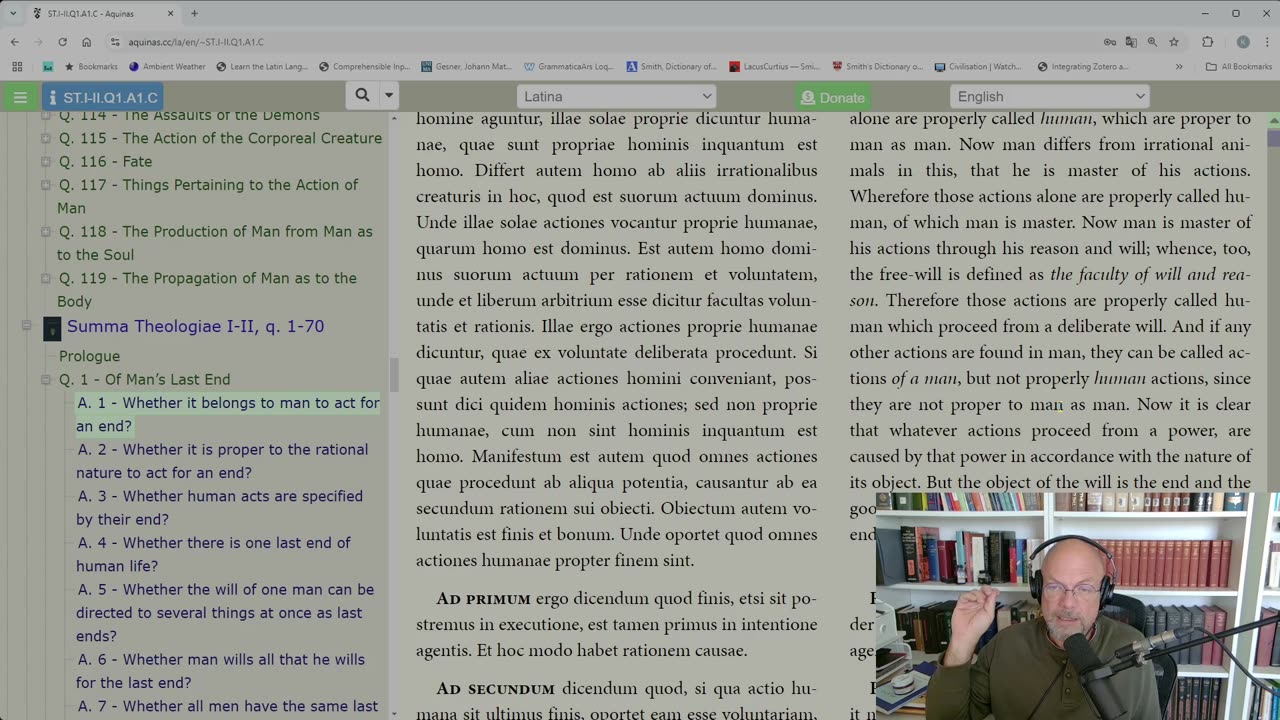
Task: Open the green hamburger menu
Action: coord(20,97)
